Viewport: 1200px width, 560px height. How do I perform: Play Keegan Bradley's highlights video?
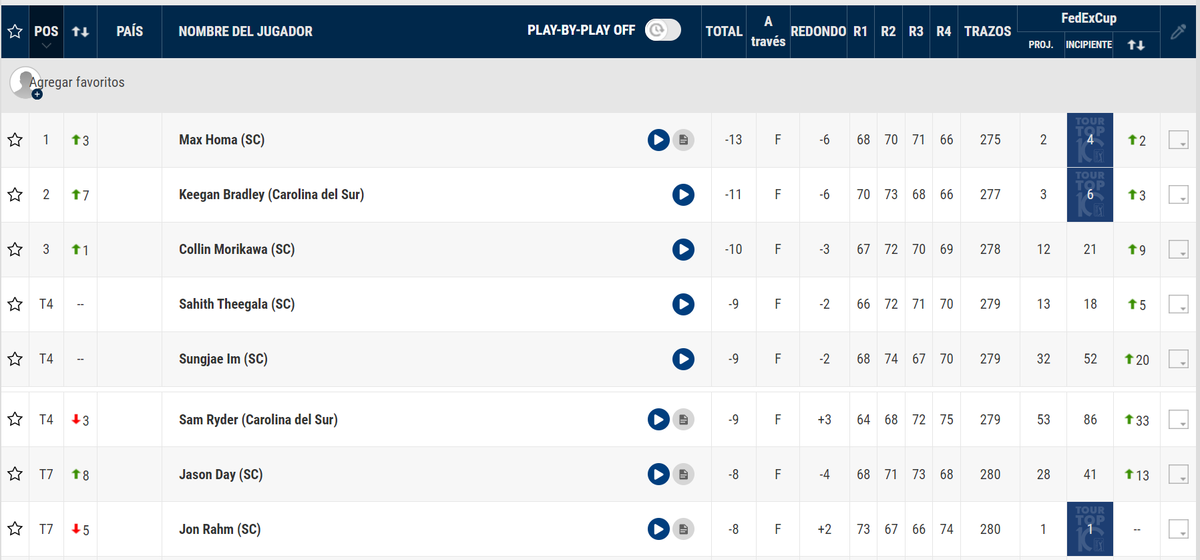(683, 195)
